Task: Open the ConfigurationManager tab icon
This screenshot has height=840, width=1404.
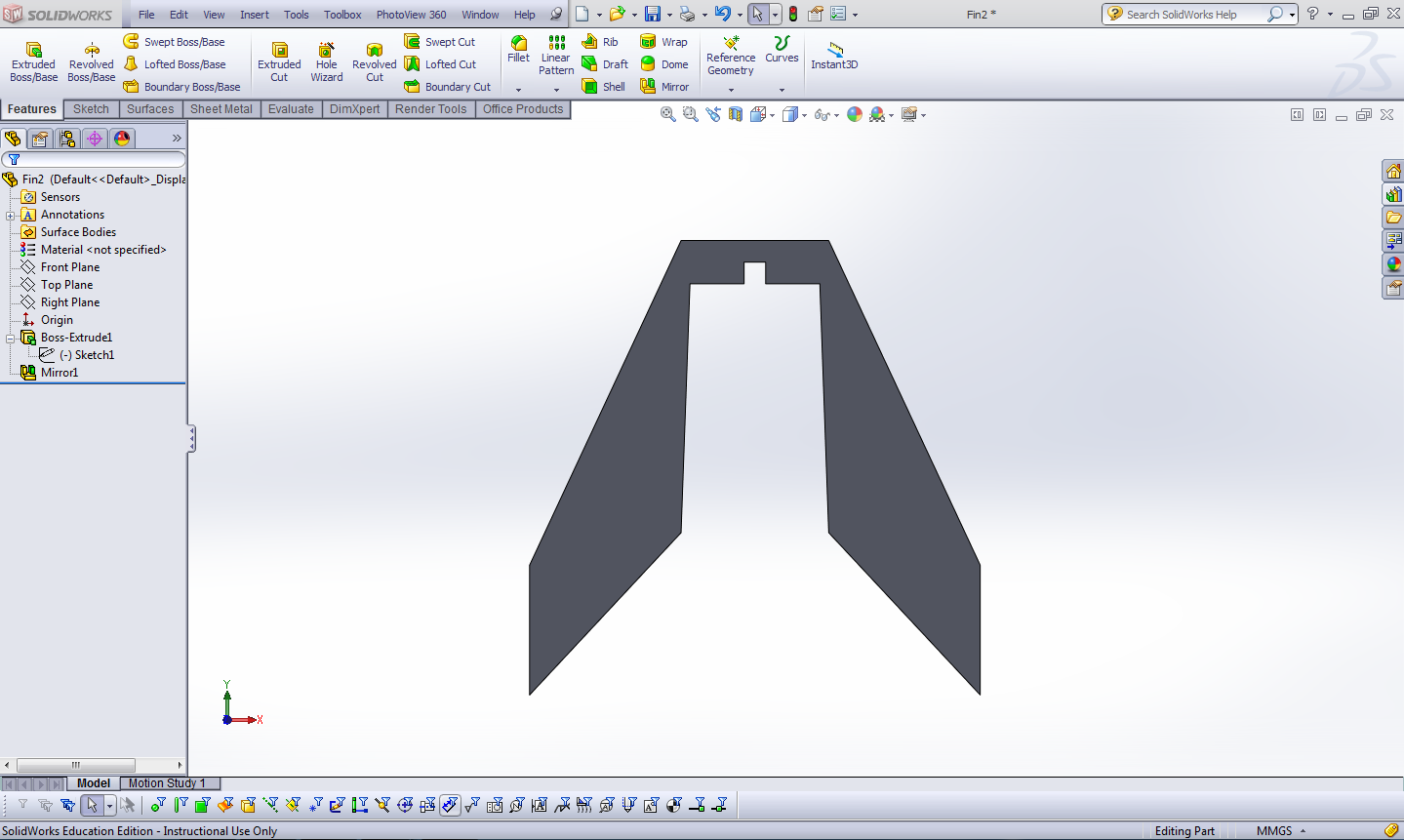Action: click(x=67, y=139)
